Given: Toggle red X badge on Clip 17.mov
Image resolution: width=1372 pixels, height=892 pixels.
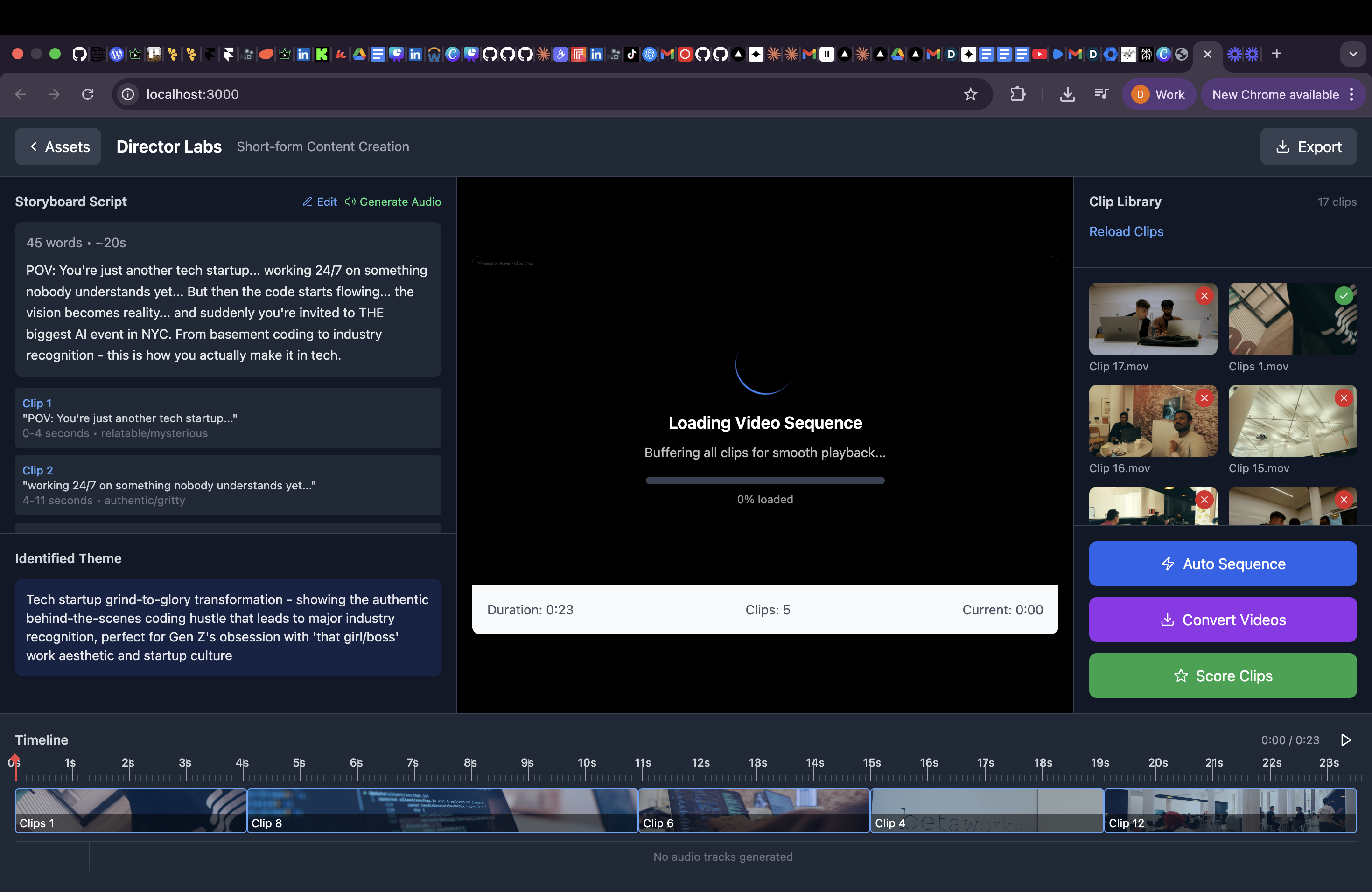Looking at the screenshot, I should click(1204, 296).
